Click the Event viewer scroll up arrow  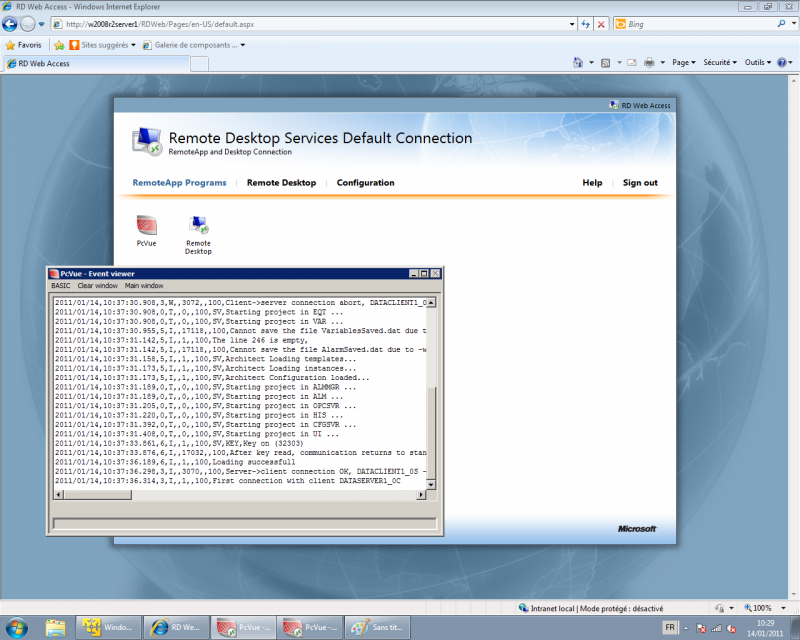click(x=431, y=303)
